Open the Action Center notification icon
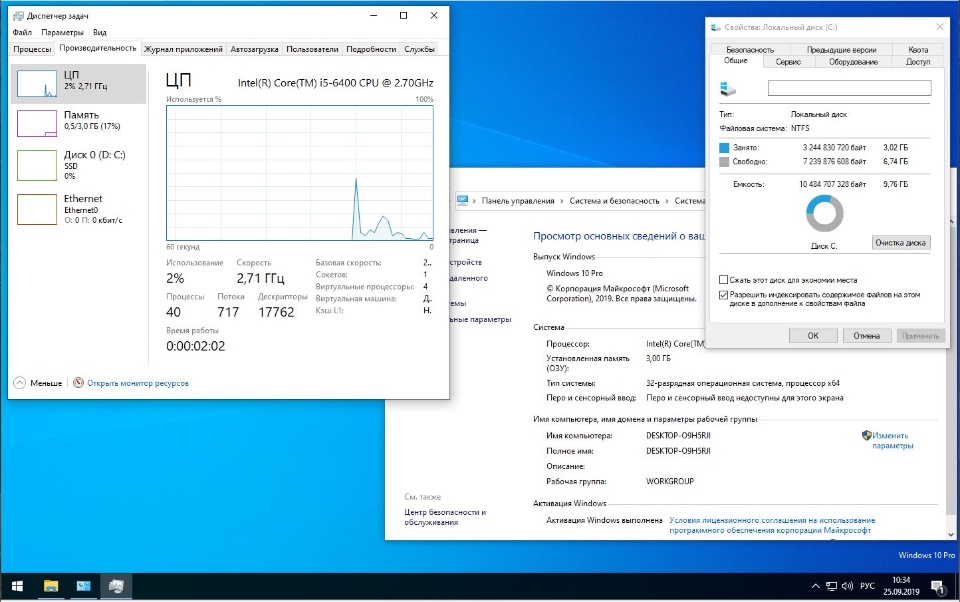 click(x=939, y=587)
